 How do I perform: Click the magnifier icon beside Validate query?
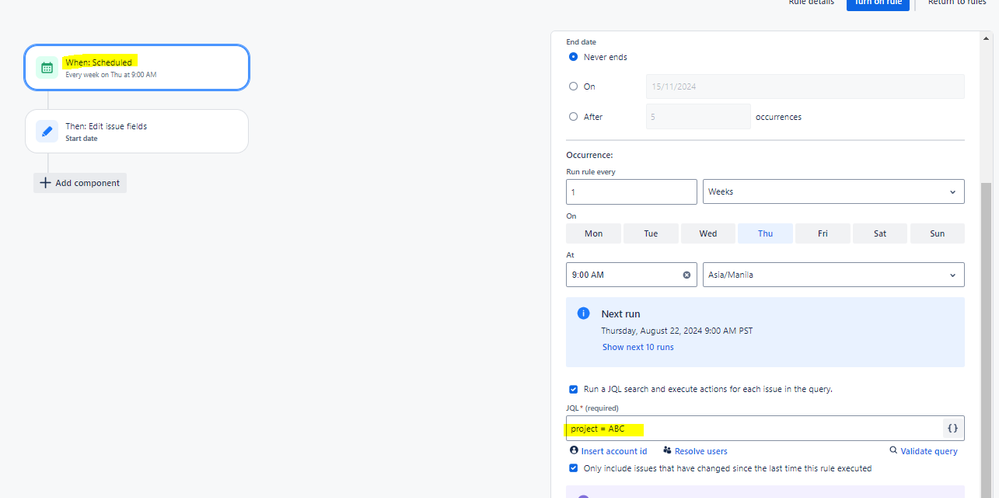click(x=893, y=451)
